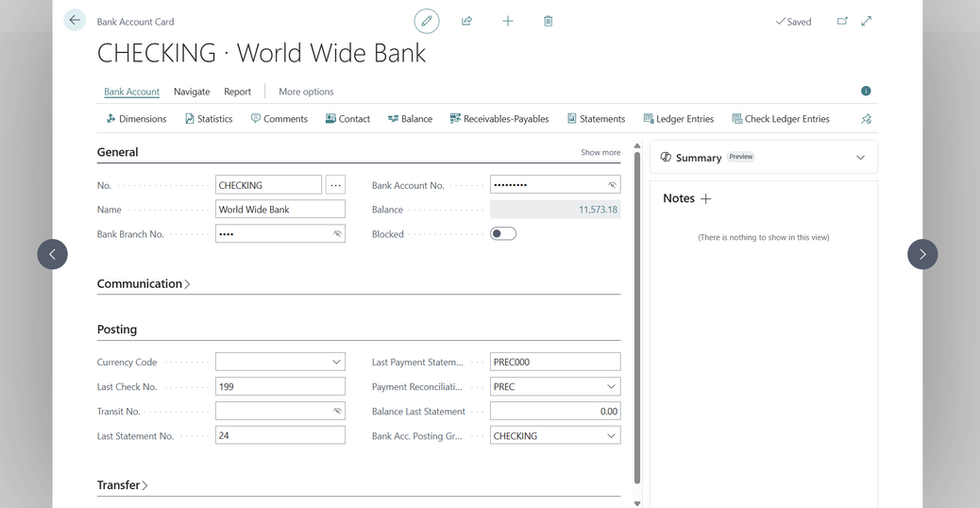Open the share icon
Viewport: 980px width, 508px height.
467,21
